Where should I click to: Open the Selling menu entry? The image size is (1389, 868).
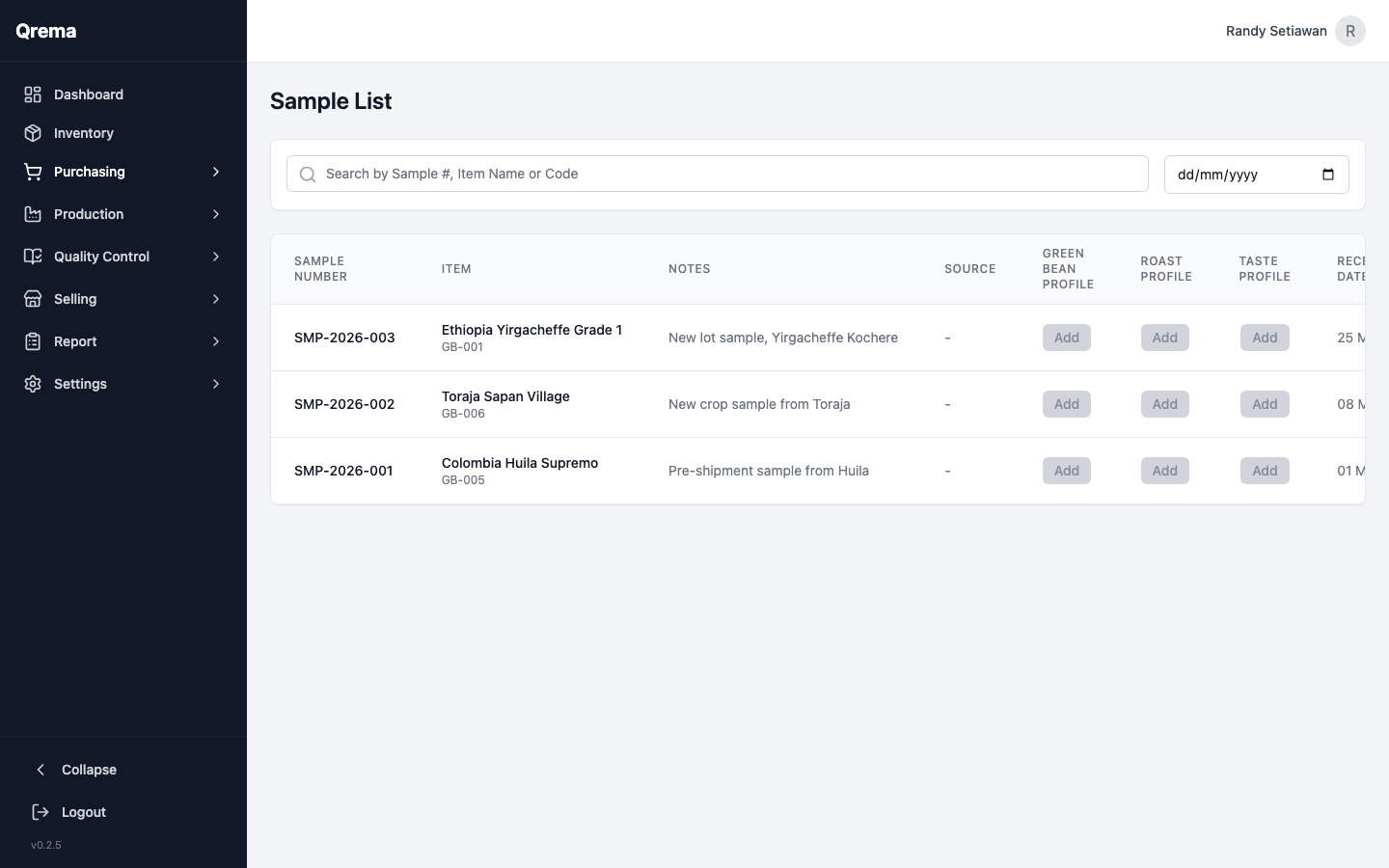pos(75,299)
